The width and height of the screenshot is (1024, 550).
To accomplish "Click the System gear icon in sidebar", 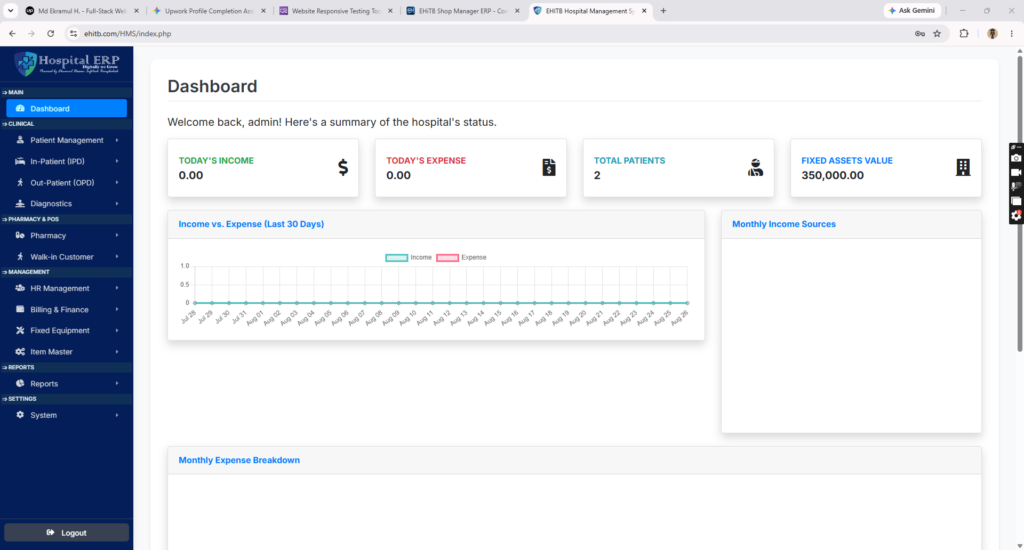I will coord(20,415).
